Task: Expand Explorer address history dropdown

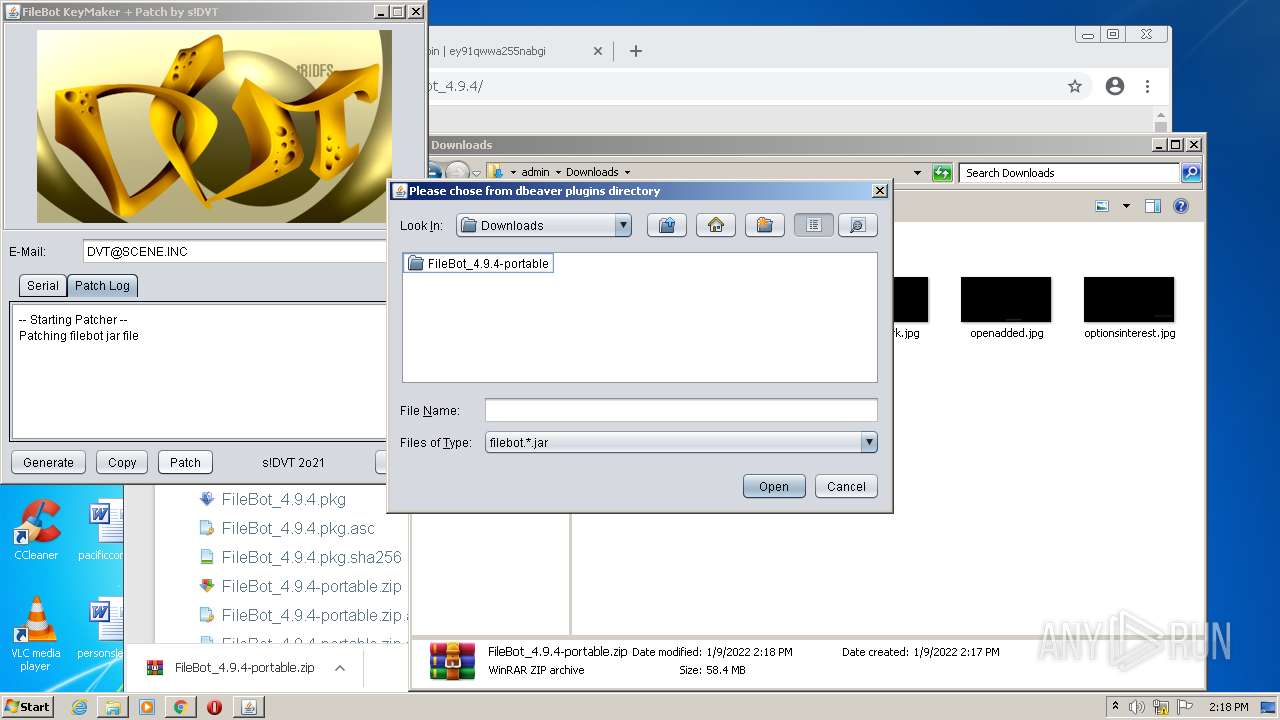Action: coord(917,173)
